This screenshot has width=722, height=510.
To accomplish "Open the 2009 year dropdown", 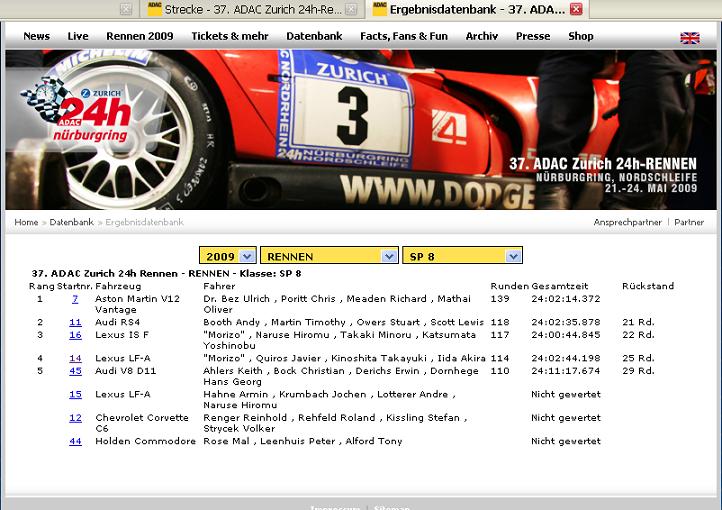I will pyautogui.click(x=228, y=255).
